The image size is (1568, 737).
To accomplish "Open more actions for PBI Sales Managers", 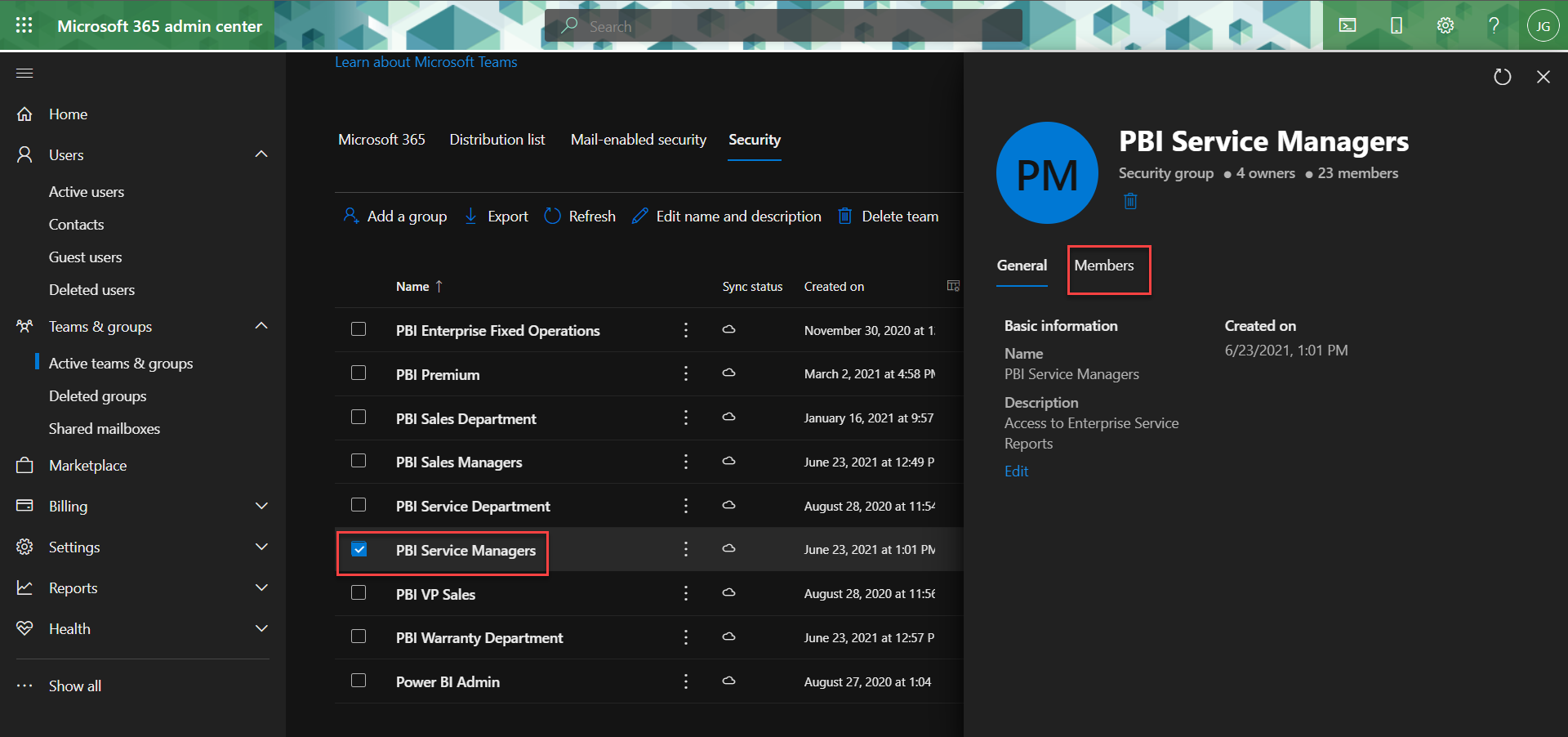I will (x=686, y=462).
